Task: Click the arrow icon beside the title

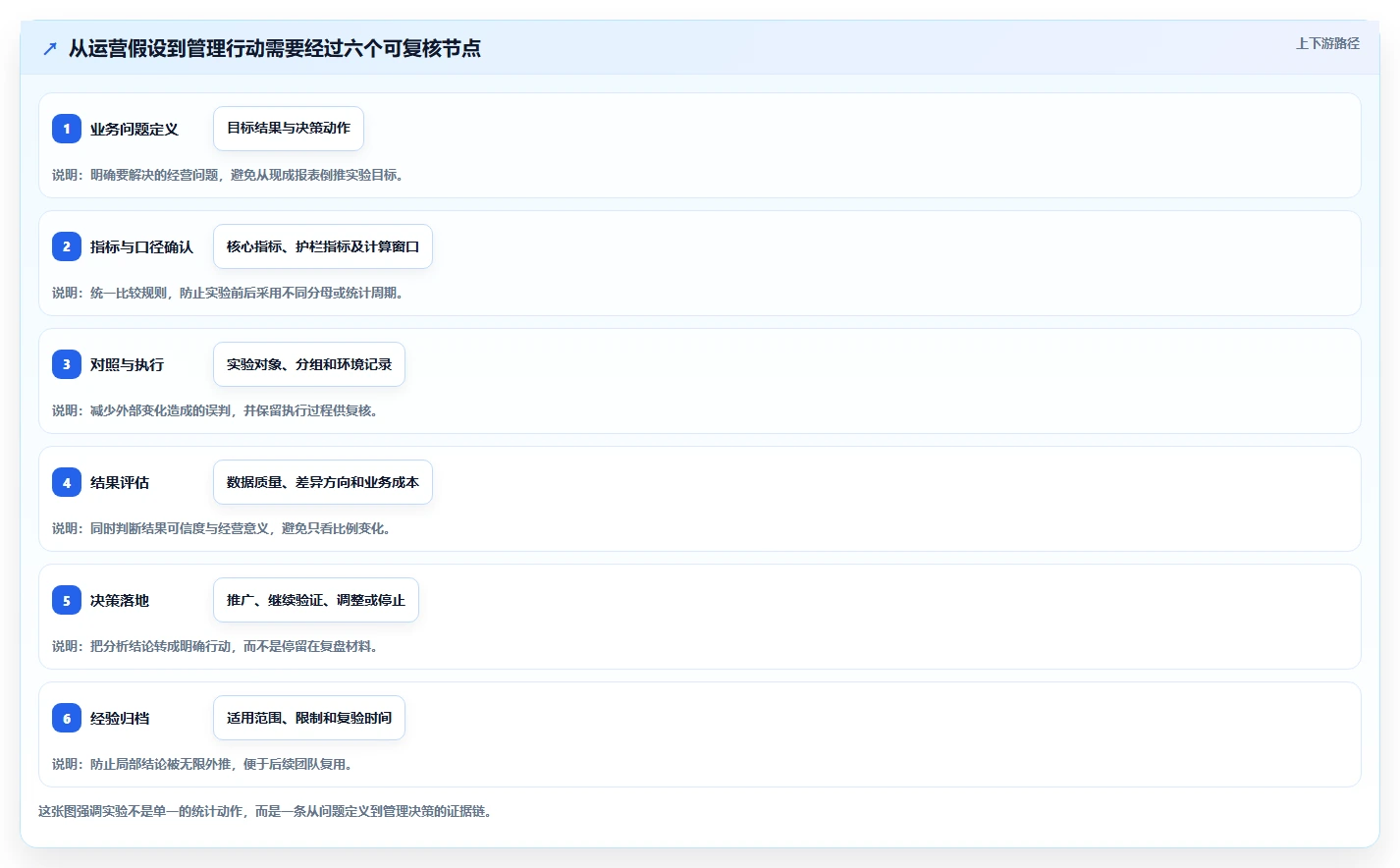Action: [x=50, y=48]
